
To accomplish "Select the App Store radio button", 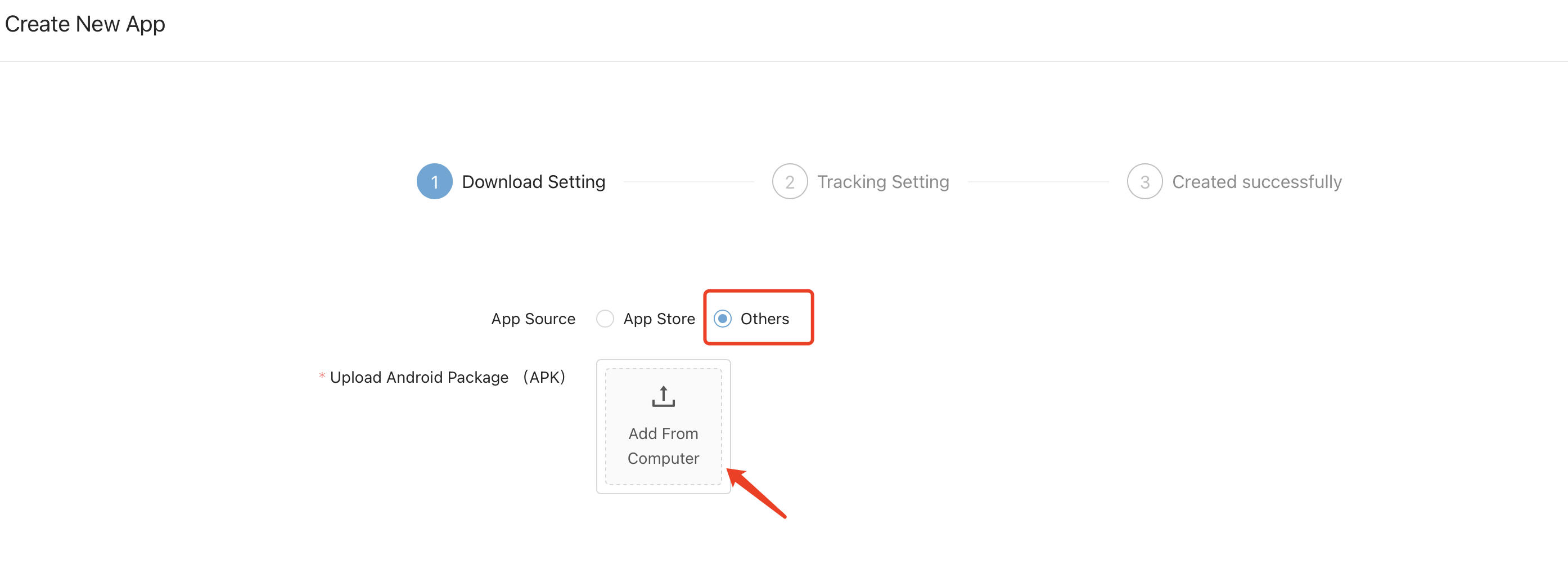I will coord(605,319).
